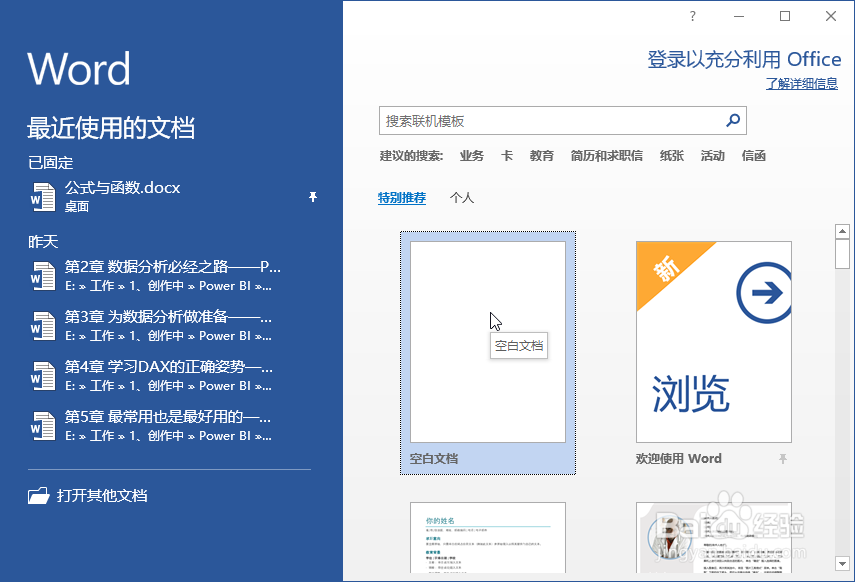Click the search magnifier icon
Viewport: 855px width, 582px height.
point(733,120)
